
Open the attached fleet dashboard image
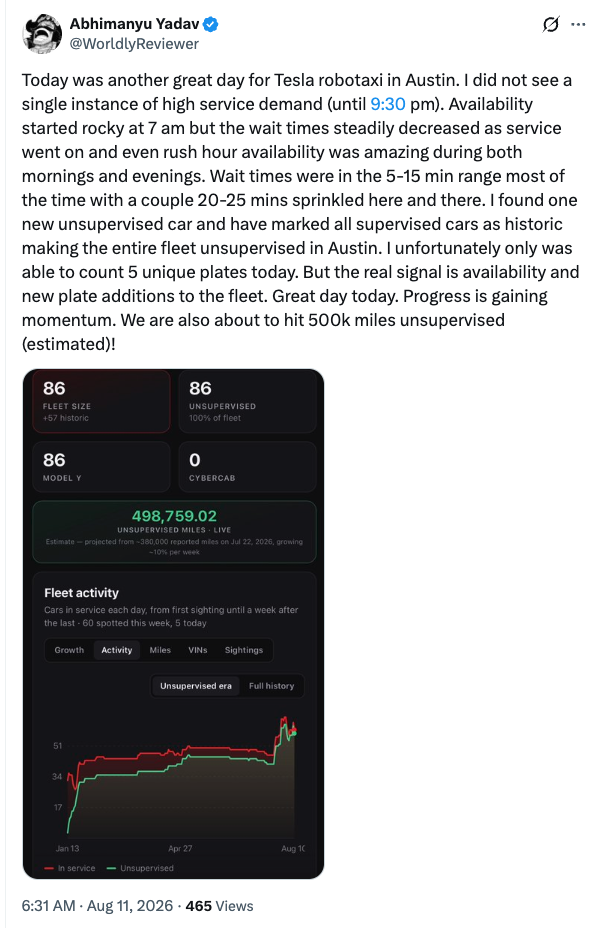(173, 624)
